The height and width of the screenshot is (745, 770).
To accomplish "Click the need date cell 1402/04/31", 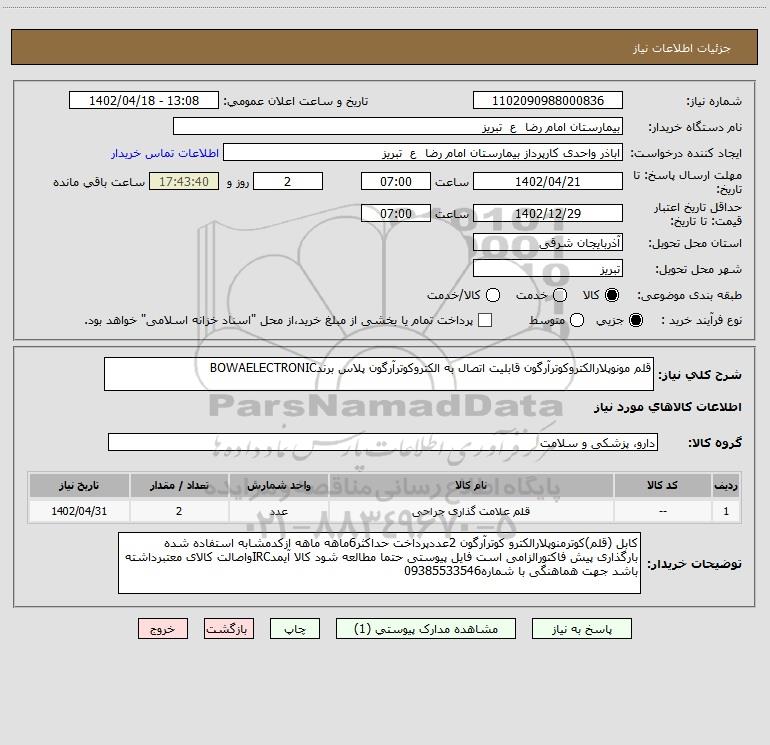I will pyautogui.click(x=79, y=511).
